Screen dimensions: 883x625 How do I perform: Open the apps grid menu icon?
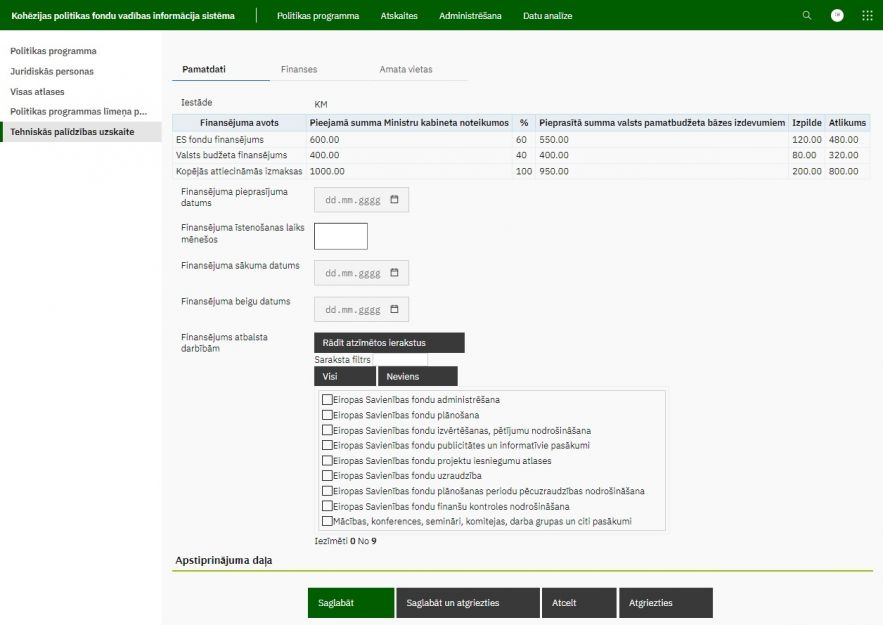tap(867, 16)
